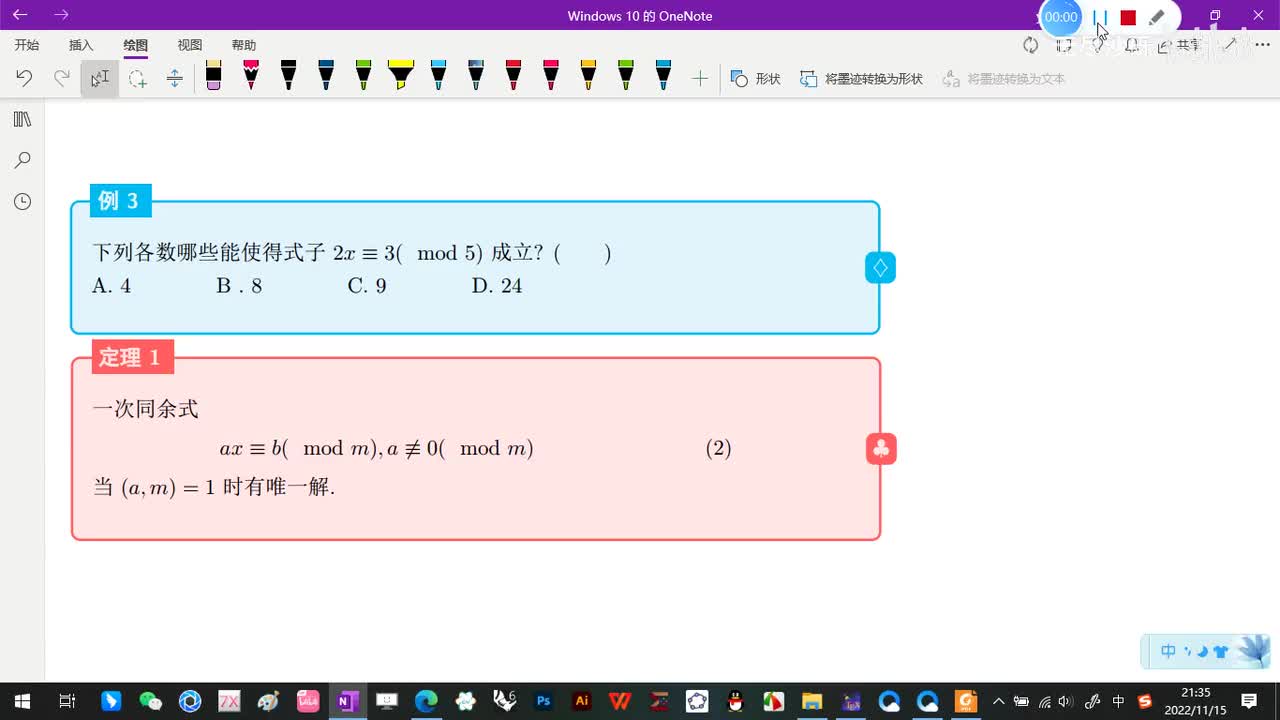This screenshot has width=1280, height=720.
Task: Select the light blue pen beside the plus button
Action: (663, 76)
